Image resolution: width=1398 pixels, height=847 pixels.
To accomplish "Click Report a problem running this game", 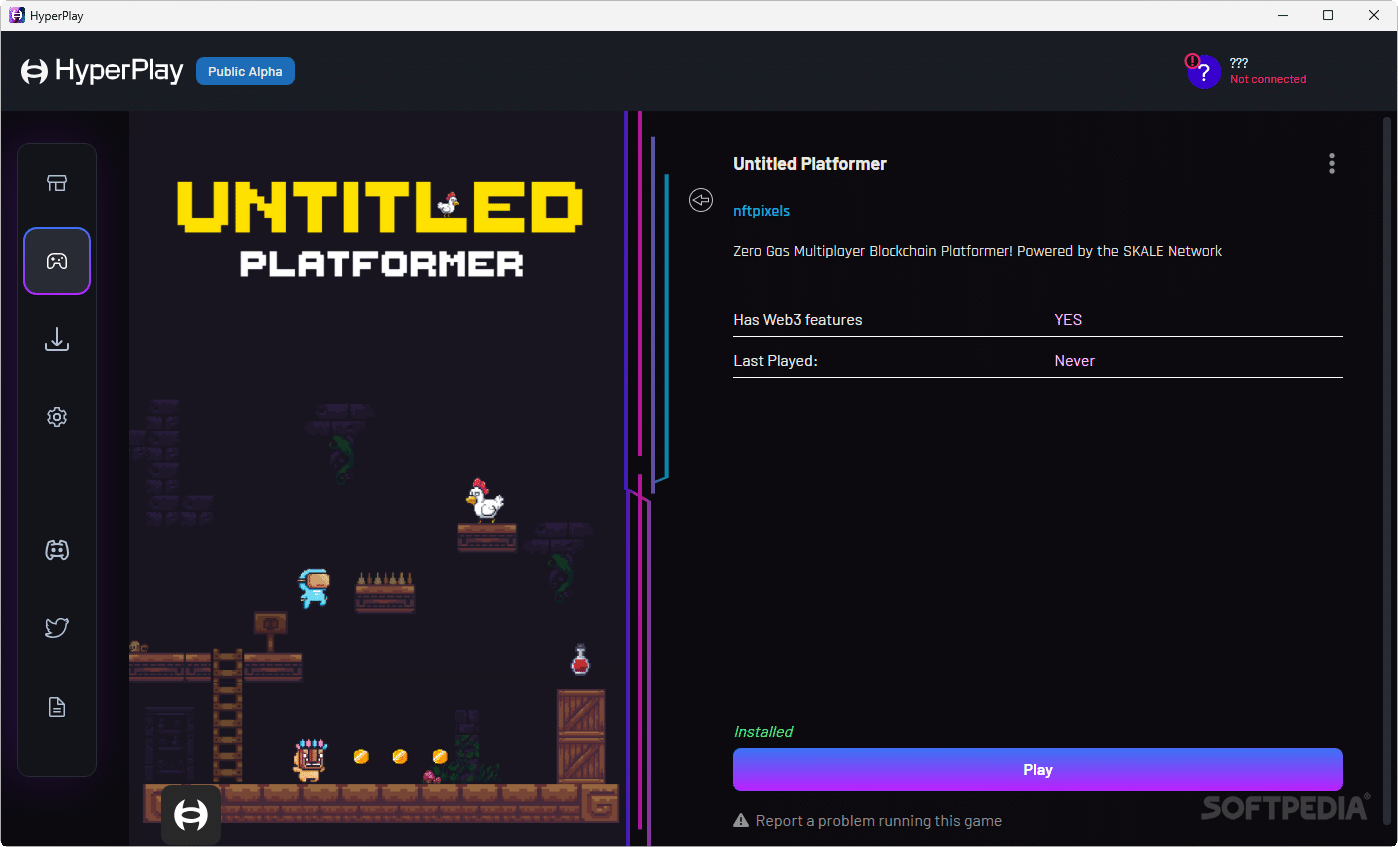I will (x=867, y=821).
